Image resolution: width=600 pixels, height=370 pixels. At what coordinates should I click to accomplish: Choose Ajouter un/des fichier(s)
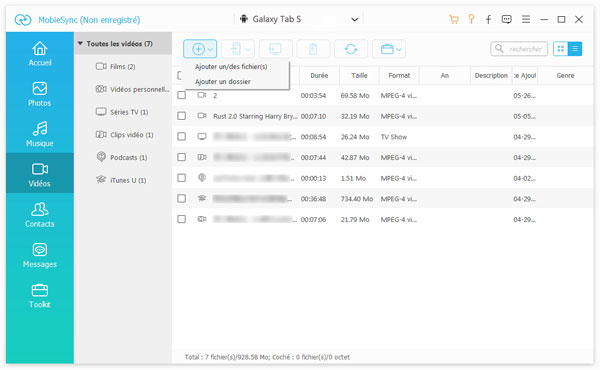pos(231,67)
